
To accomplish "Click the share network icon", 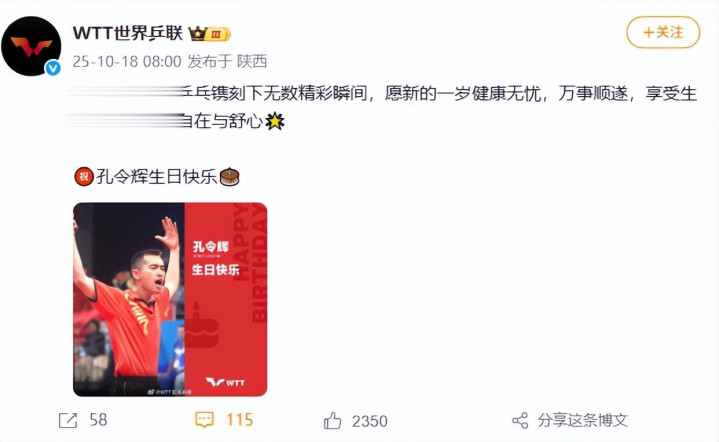I will [520, 420].
